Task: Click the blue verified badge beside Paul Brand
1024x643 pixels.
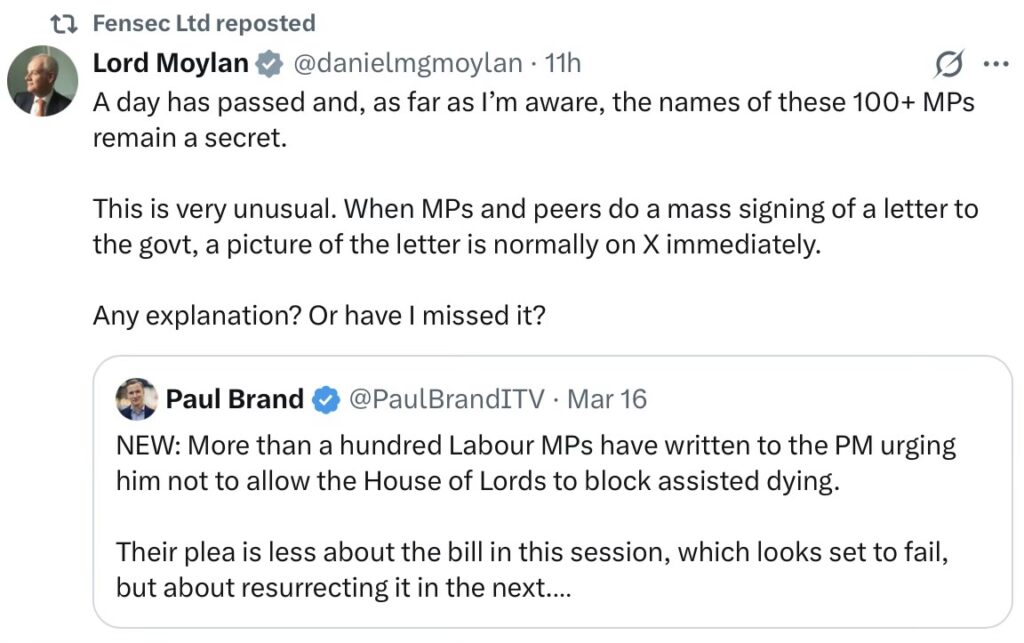Action: click(323, 400)
